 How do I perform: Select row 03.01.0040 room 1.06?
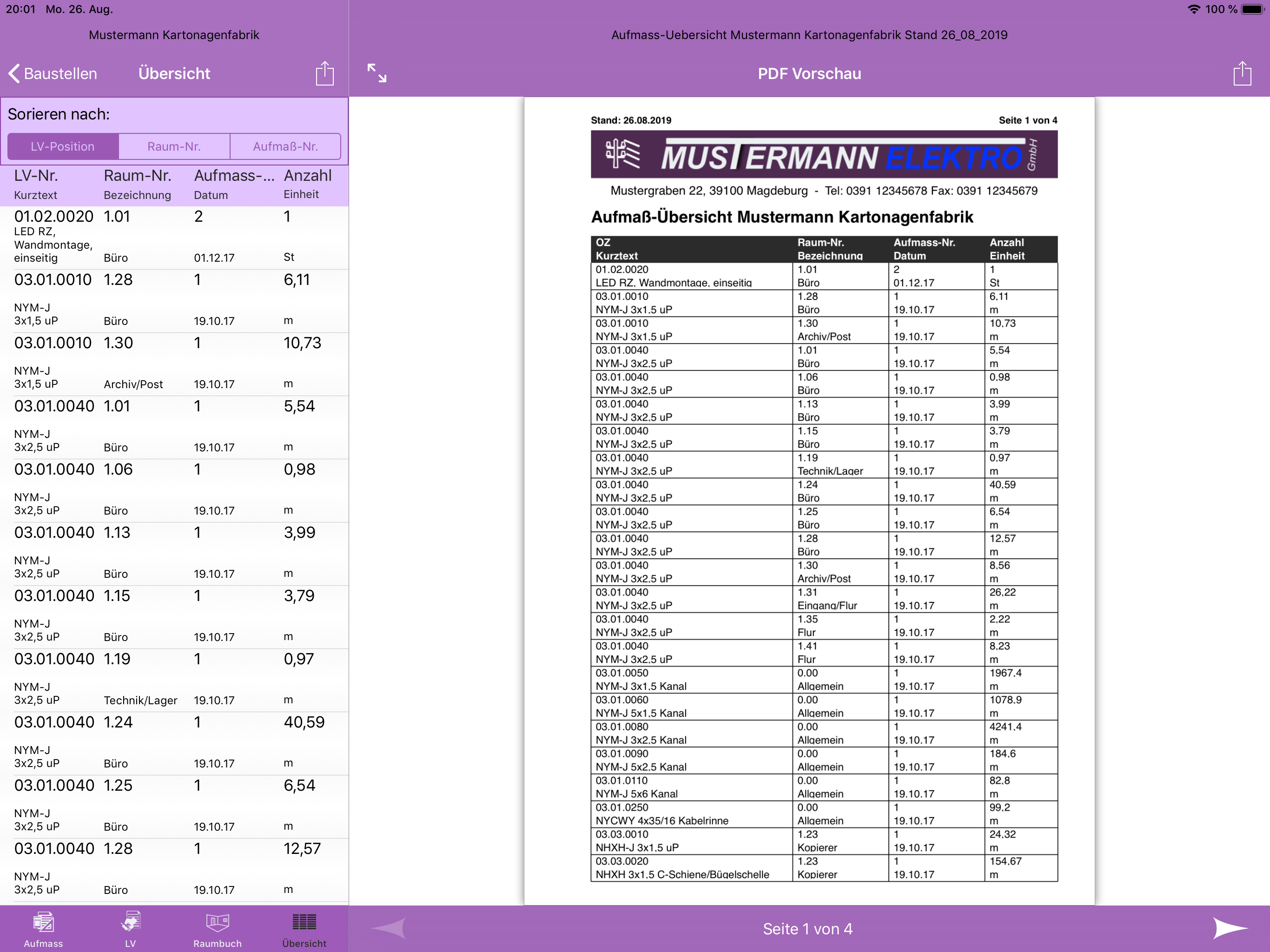pos(174,491)
